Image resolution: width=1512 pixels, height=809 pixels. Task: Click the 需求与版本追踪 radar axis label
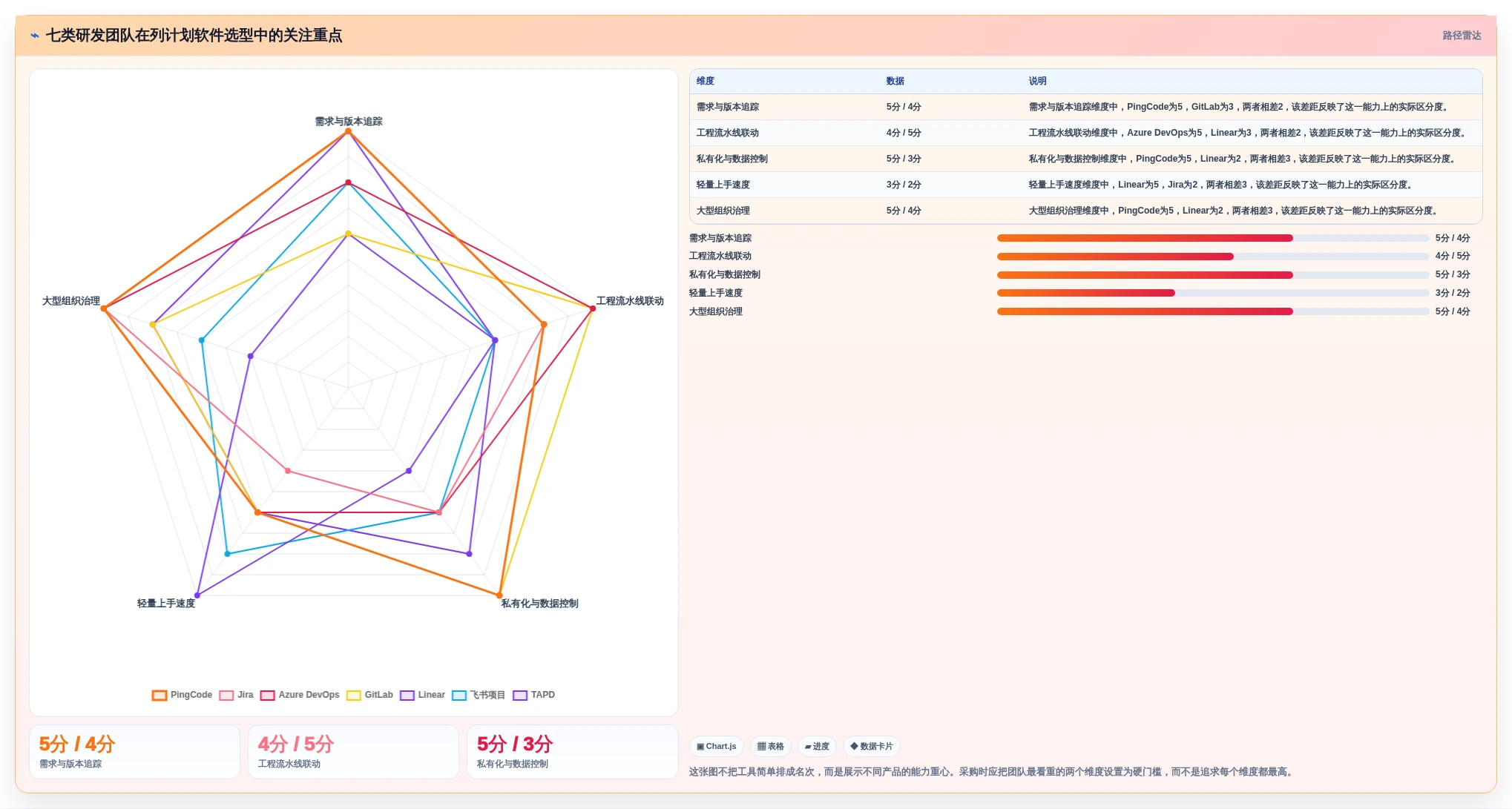coord(349,122)
